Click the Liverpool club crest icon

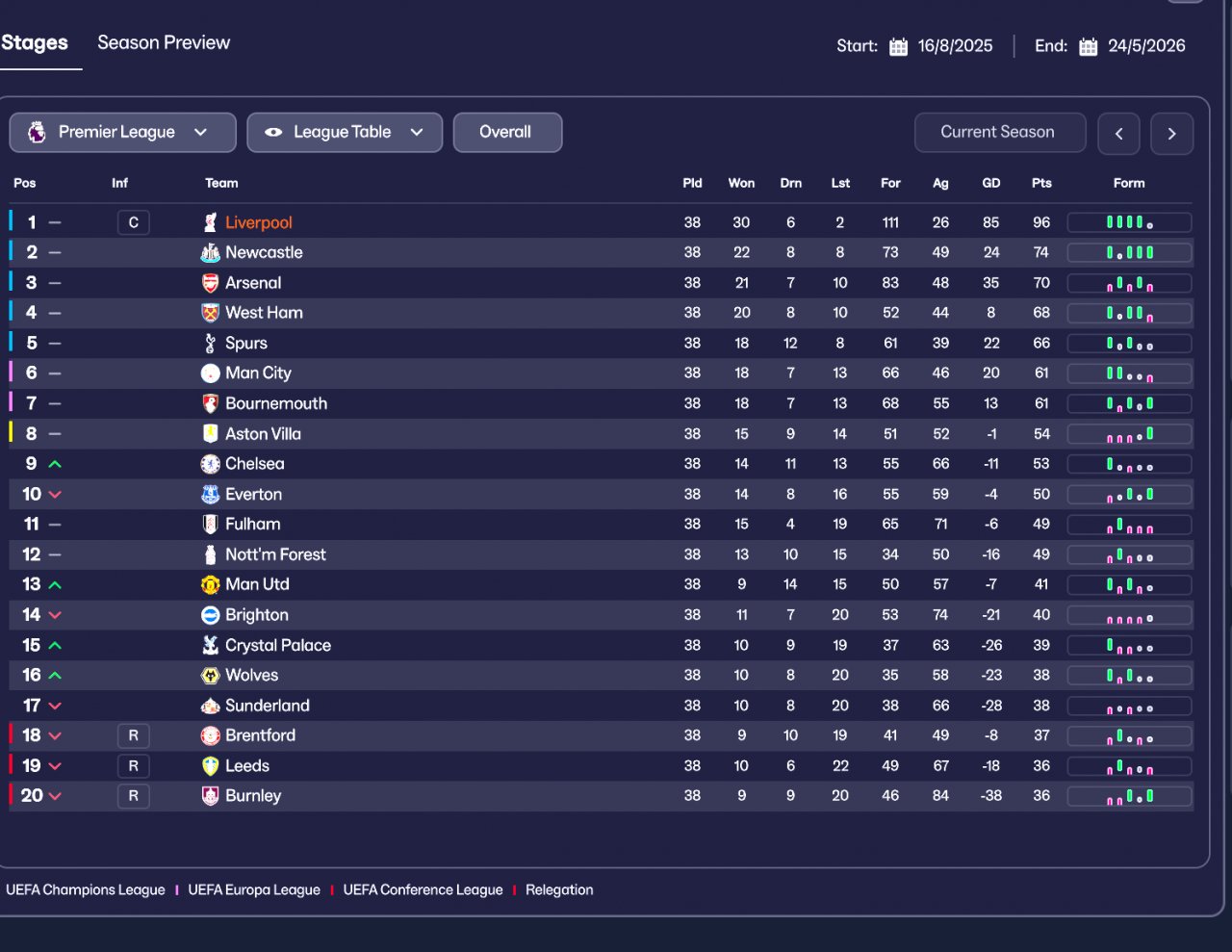click(x=210, y=222)
